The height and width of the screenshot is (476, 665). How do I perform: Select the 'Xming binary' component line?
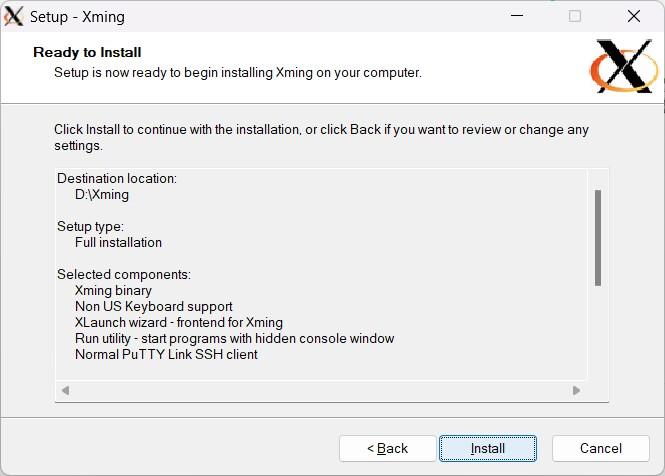point(113,290)
